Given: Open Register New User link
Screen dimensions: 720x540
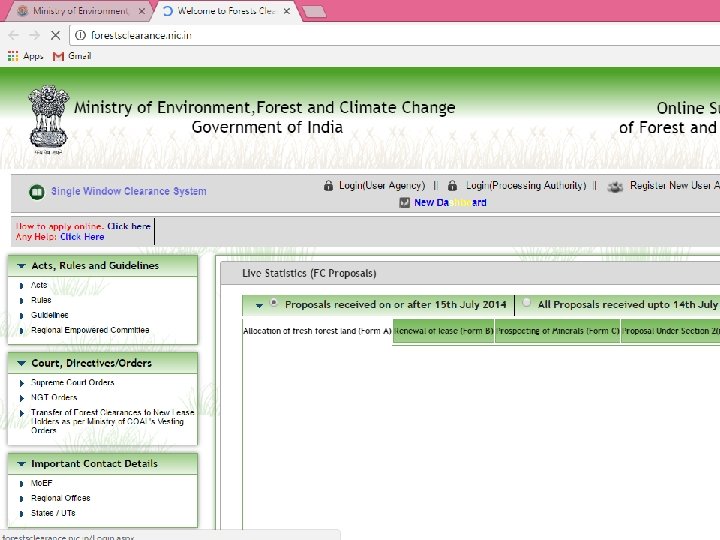Looking at the screenshot, I should pyautogui.click(x=675, y=186).
